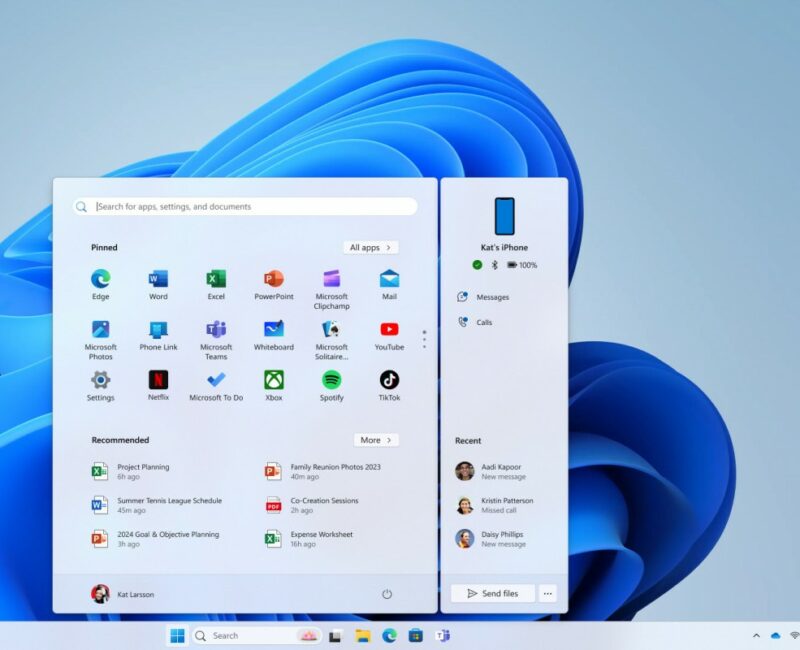Click the OneDrive cloud tray icon

click(x=776, y=636)
